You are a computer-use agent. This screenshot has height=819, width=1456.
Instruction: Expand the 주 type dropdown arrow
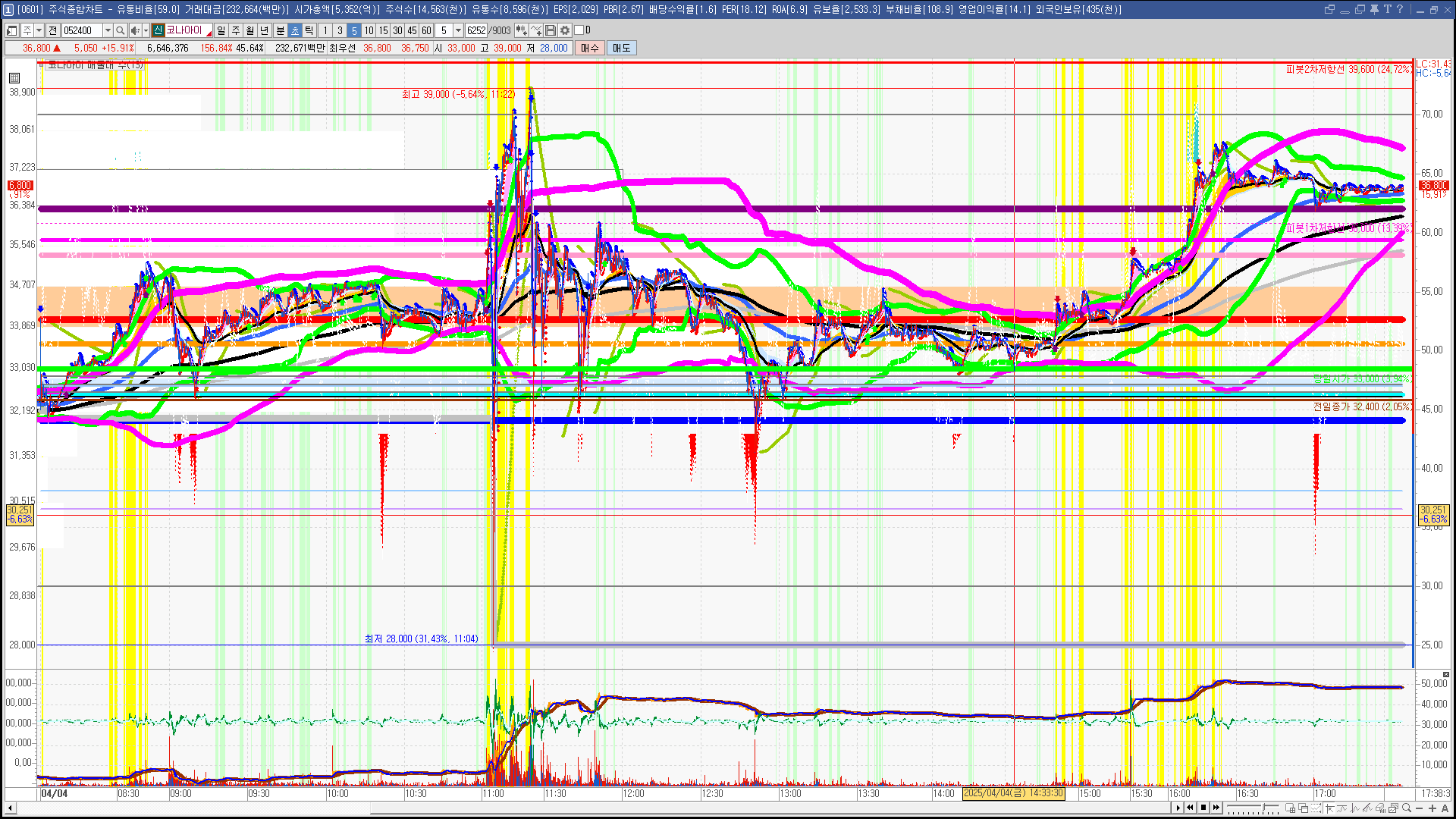39,30
